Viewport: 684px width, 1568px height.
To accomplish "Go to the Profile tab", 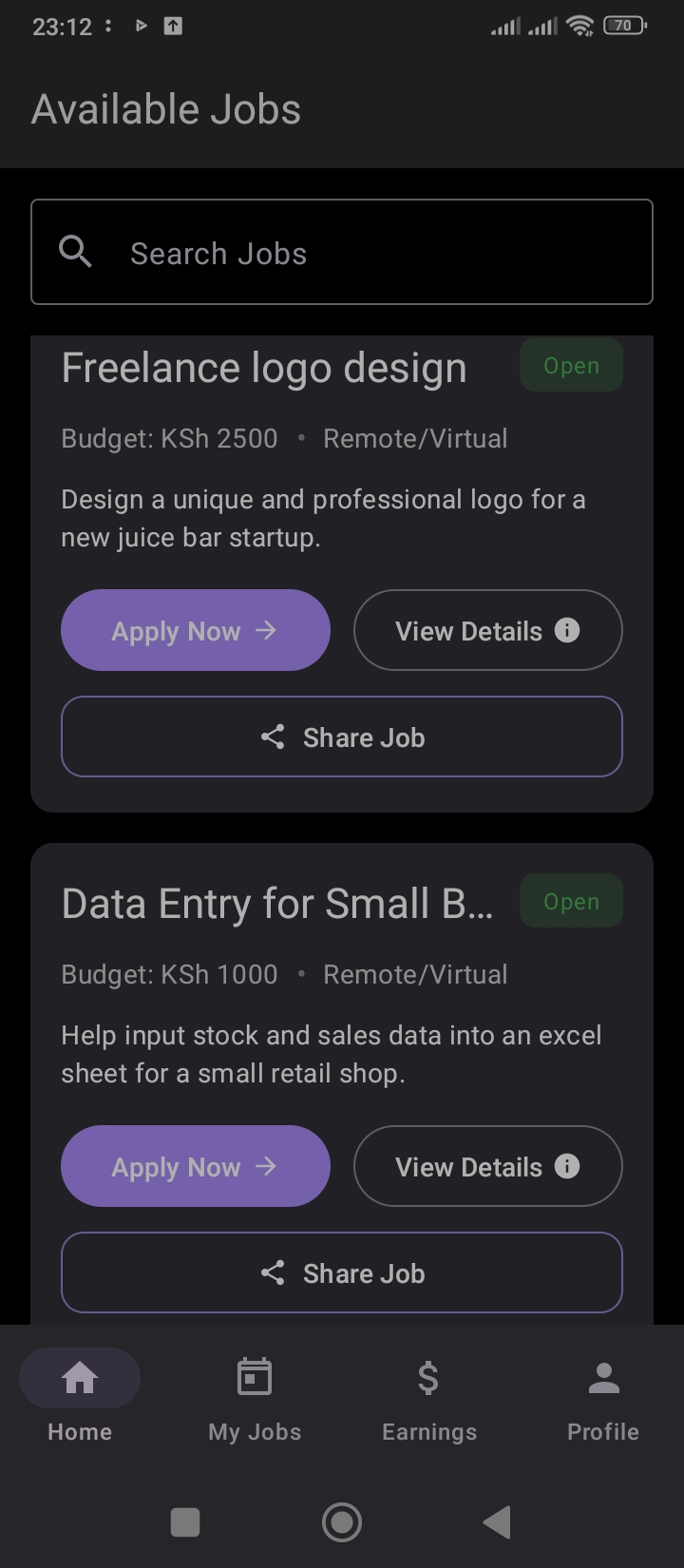I will pos(603,1395).
